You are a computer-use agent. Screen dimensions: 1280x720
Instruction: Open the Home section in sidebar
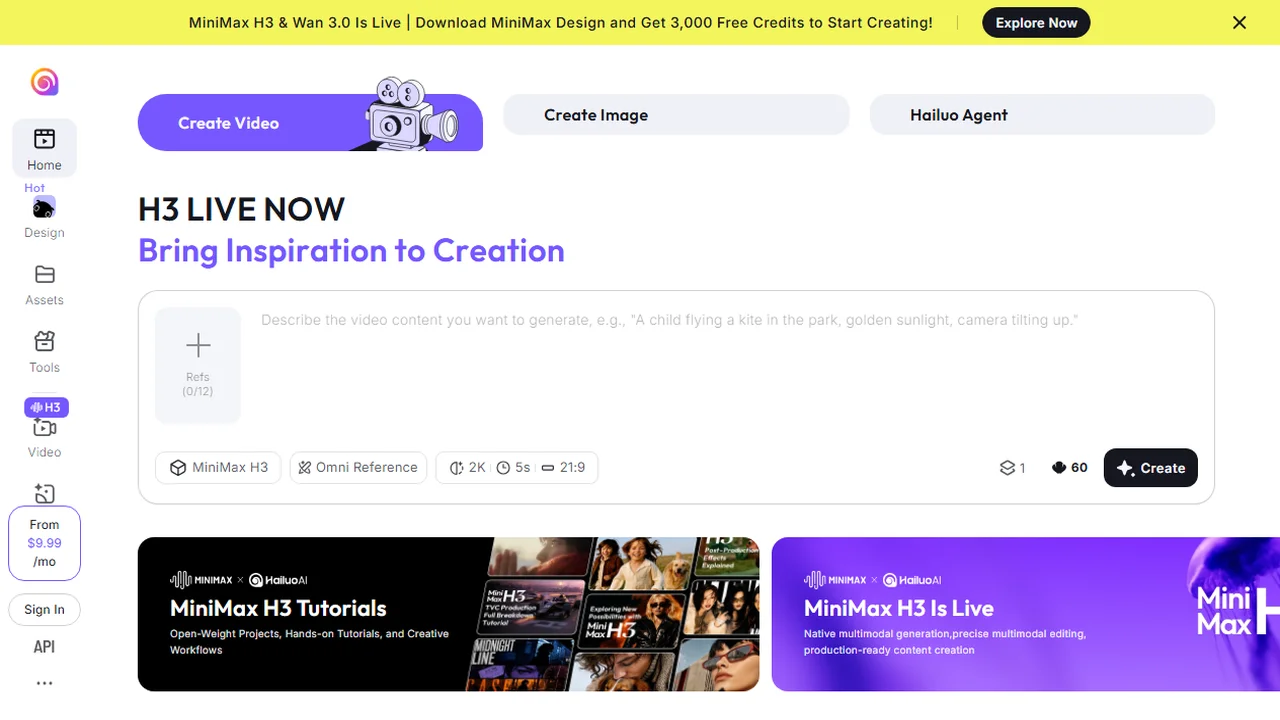(x=44, y=148)
